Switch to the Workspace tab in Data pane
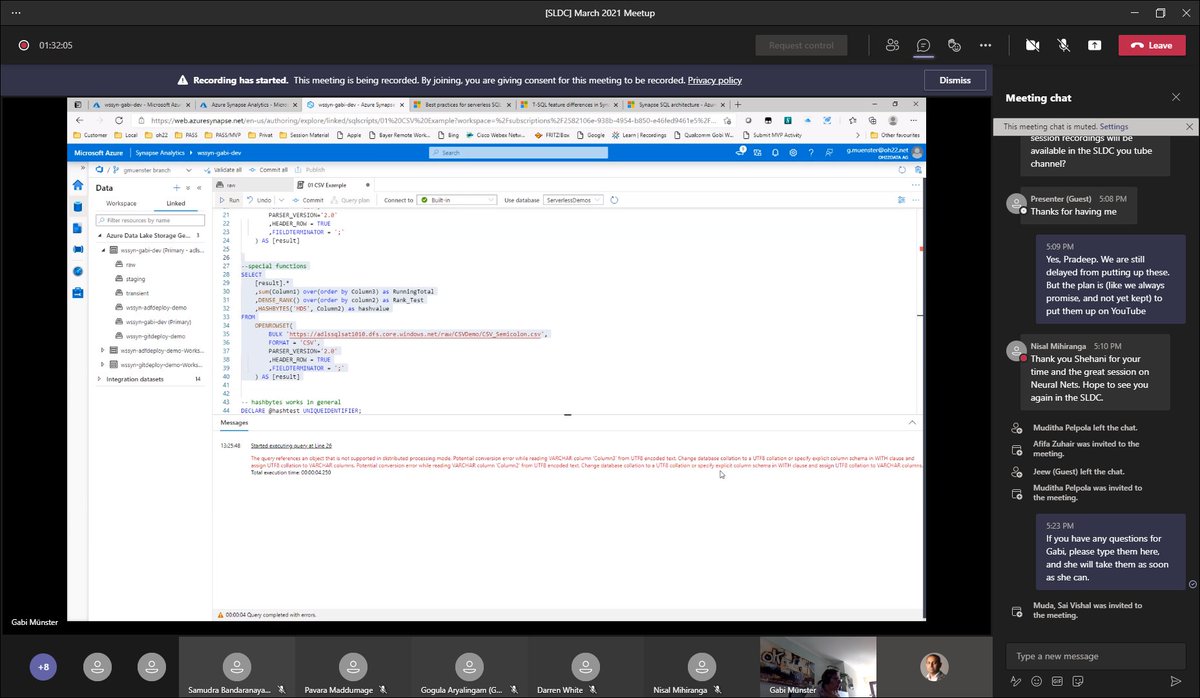Image resolution: width=1200 pixels, height=698 pixels. [x=121, y=203]
